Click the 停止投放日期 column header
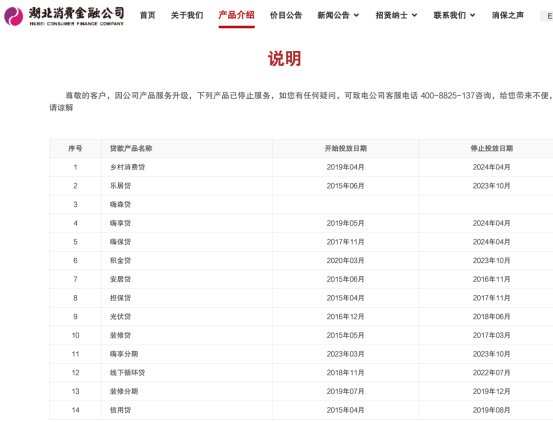 [x=492, y=148]
